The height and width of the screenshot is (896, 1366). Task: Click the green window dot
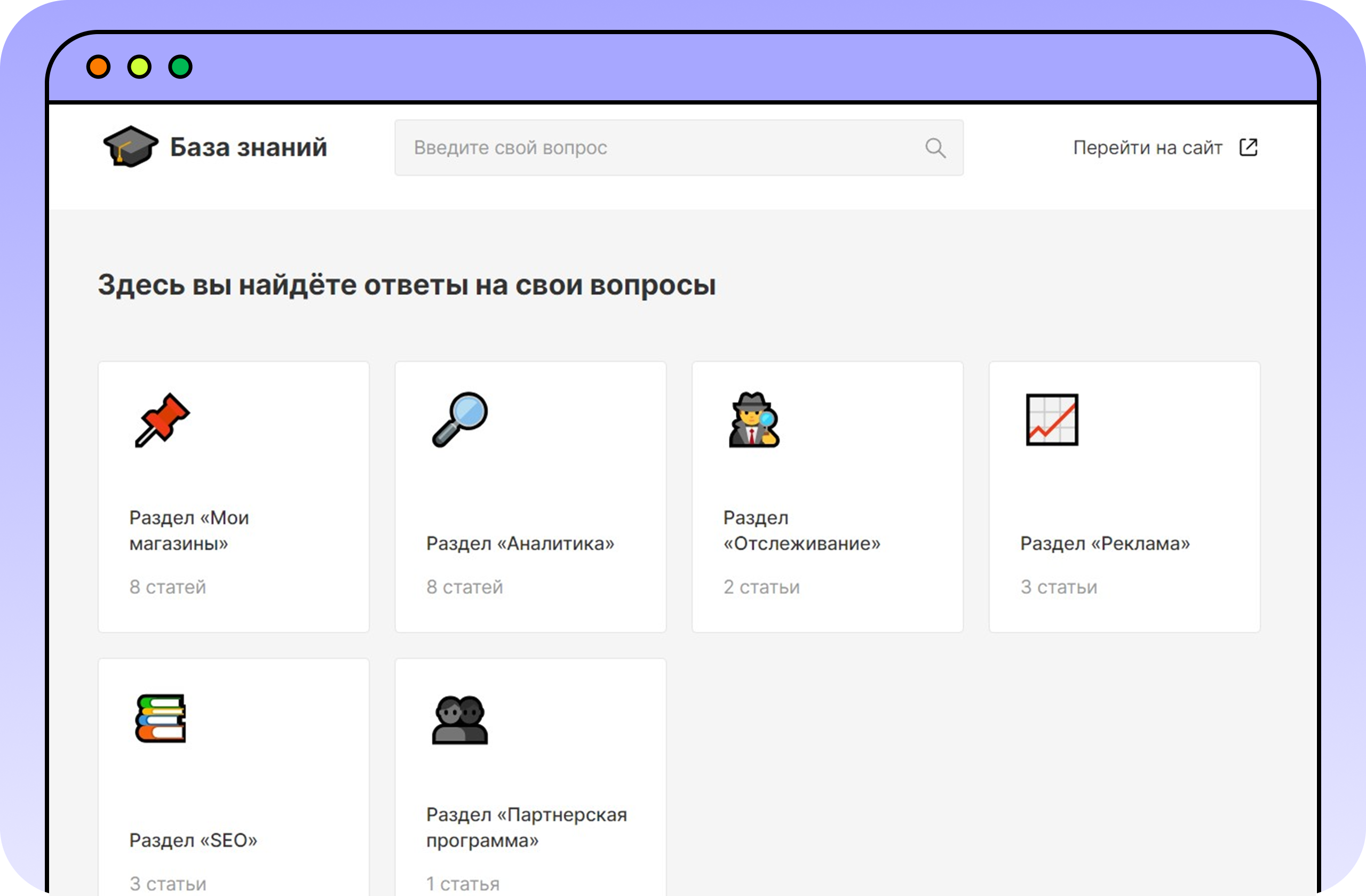[180, 67]
